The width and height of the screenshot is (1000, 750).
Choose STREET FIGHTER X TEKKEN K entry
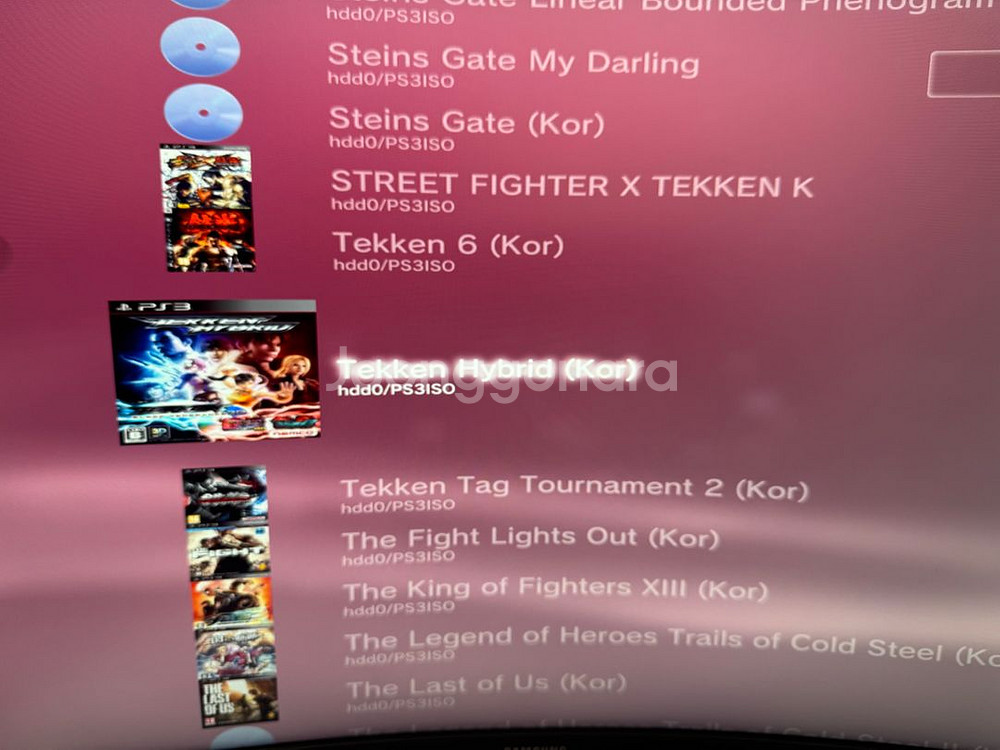[572, 185]
